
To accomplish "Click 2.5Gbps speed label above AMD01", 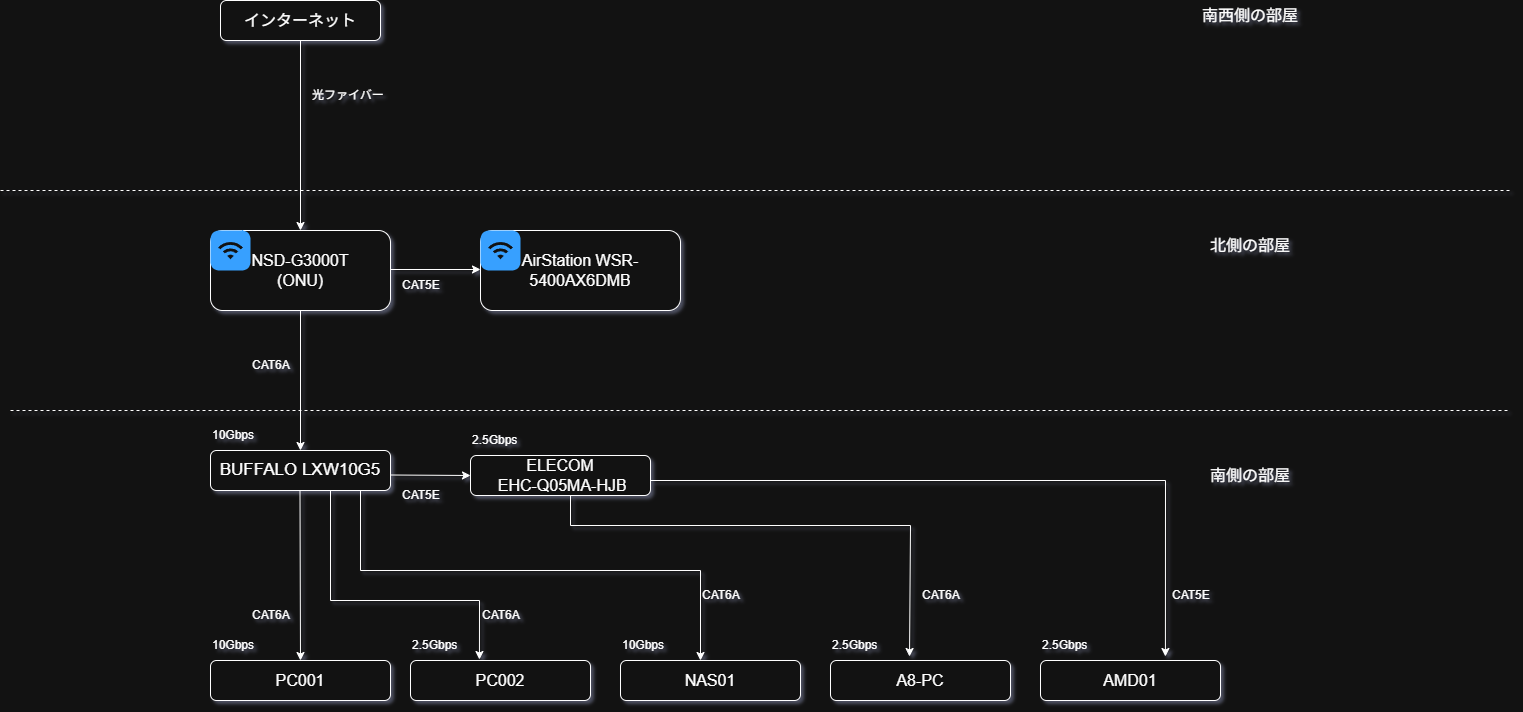I will pyautogui.click(x=1065, y=645).
